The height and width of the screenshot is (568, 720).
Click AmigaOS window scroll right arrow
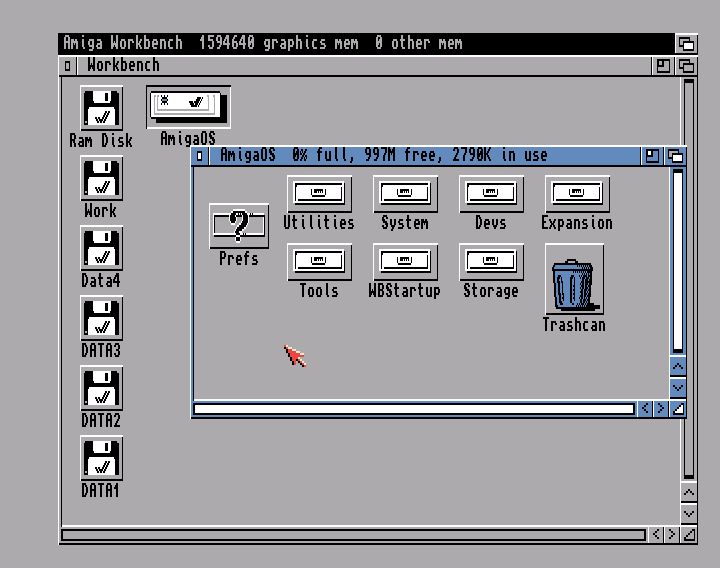point(661,408)
